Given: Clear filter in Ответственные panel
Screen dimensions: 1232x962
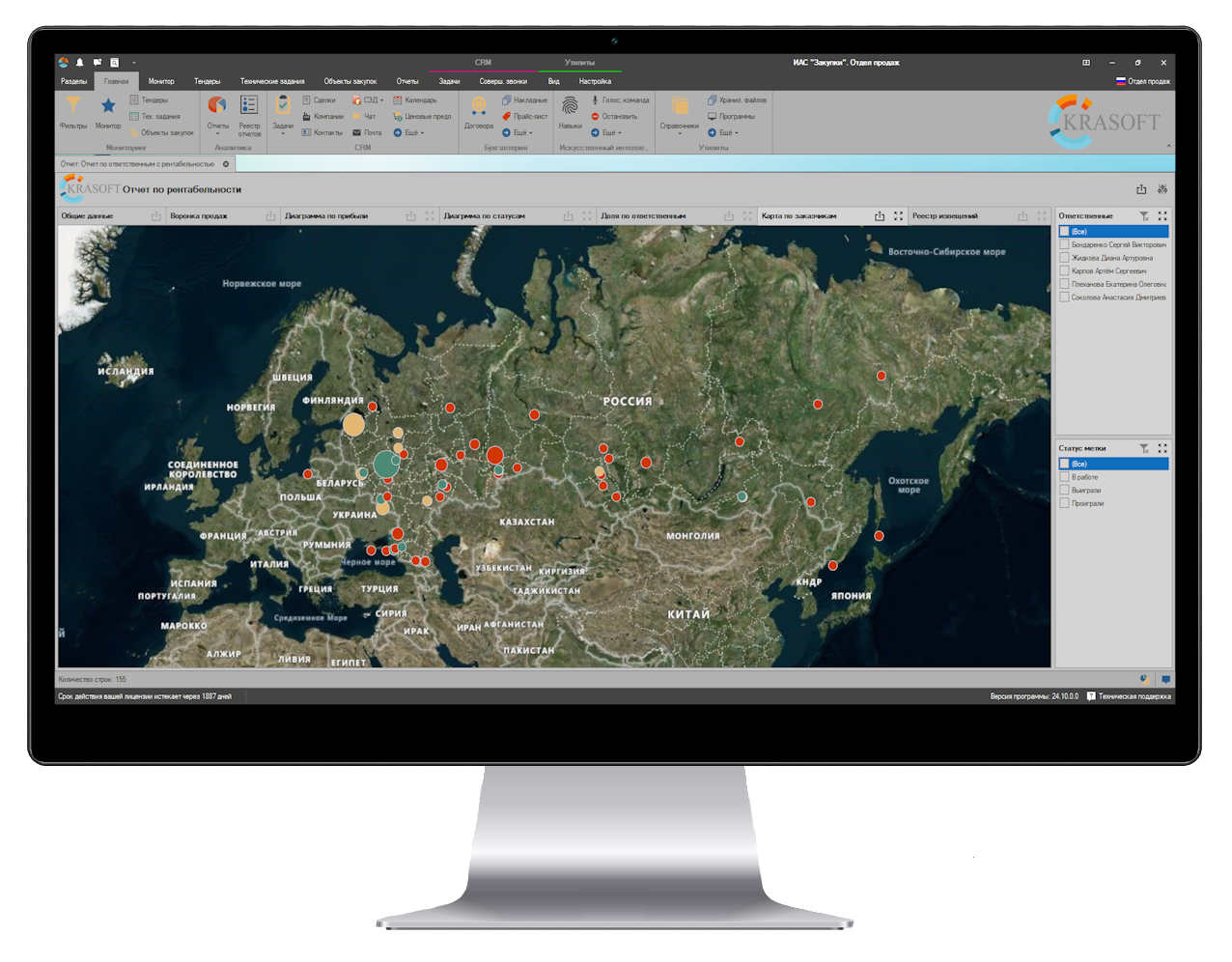Looking at the screenshot, I should (1144, 216).
